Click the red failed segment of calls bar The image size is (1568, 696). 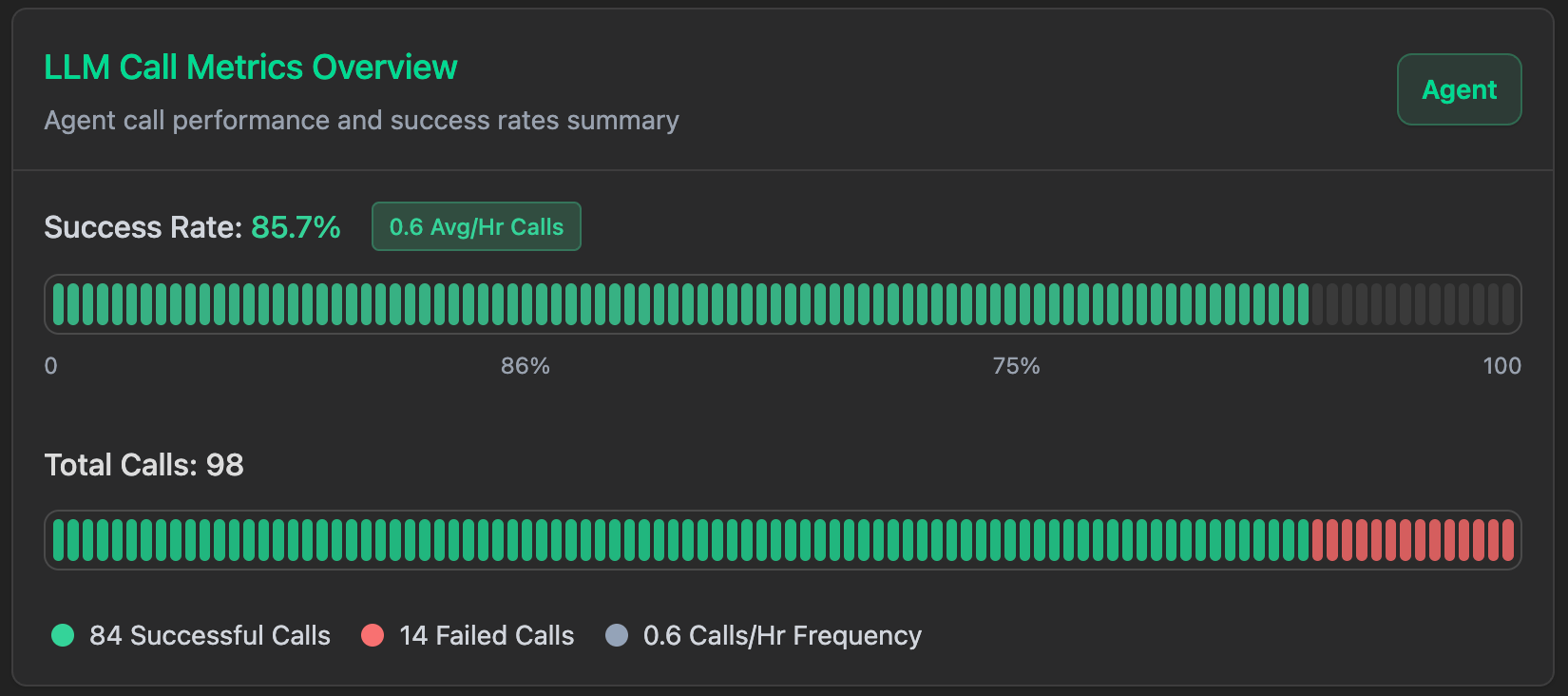point(1412,540)
